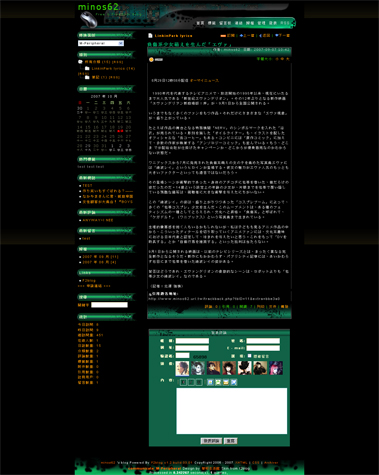
Task: Click the trackback URL text below article
Action: tap(214, 299)
